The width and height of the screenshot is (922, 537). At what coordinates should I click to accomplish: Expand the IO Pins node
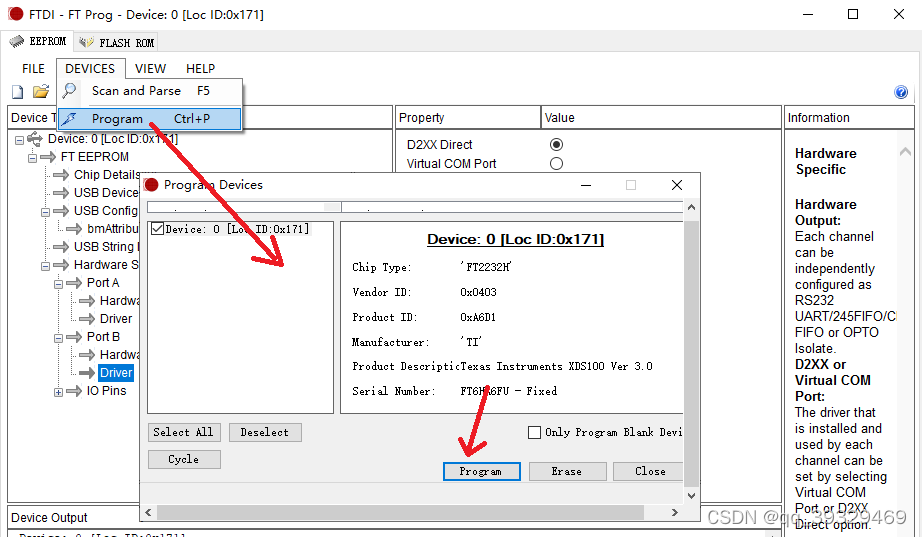58,392
